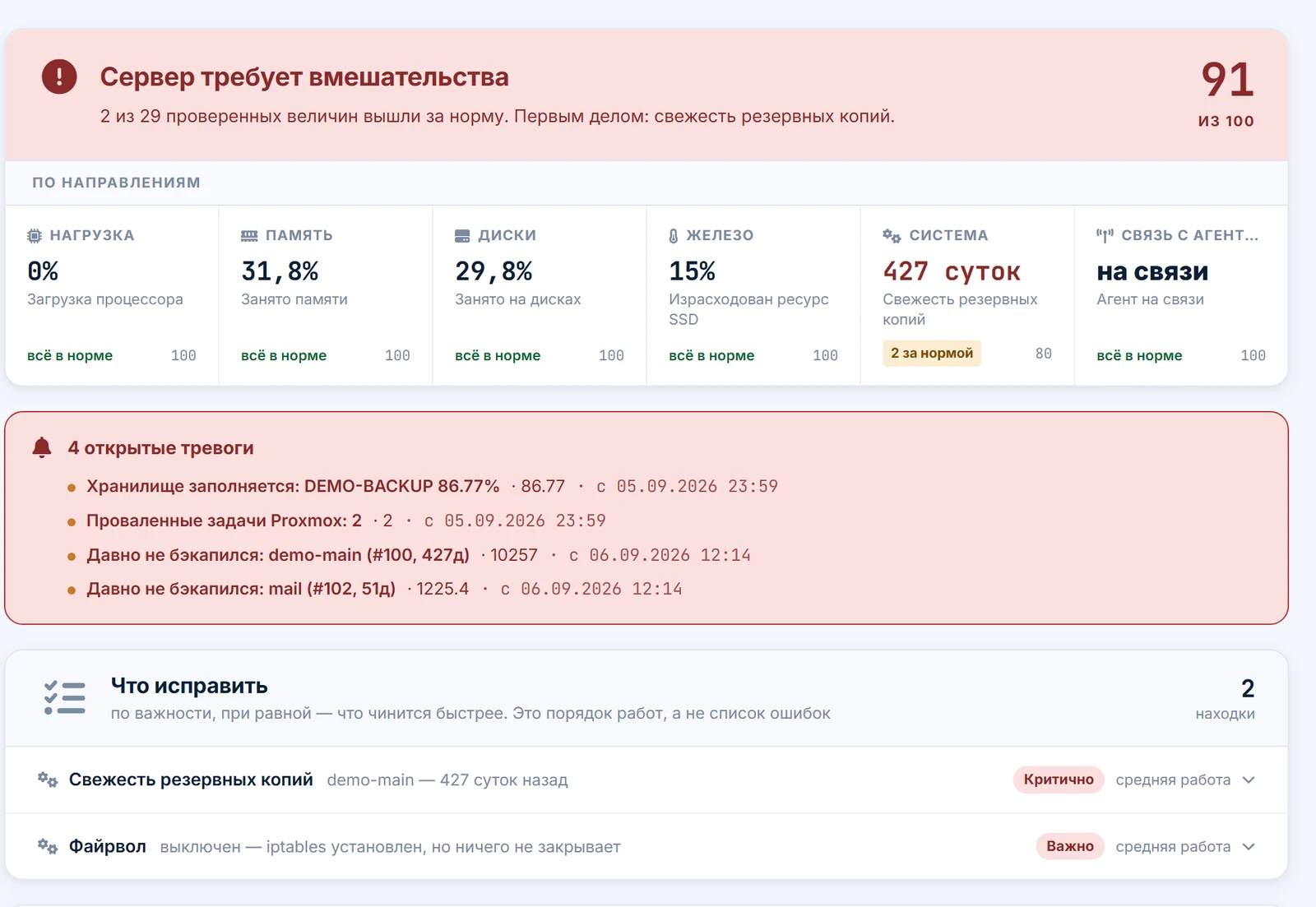Open alert Давно не бэкапился: mail (#102, 51д)

pos(241,589)
